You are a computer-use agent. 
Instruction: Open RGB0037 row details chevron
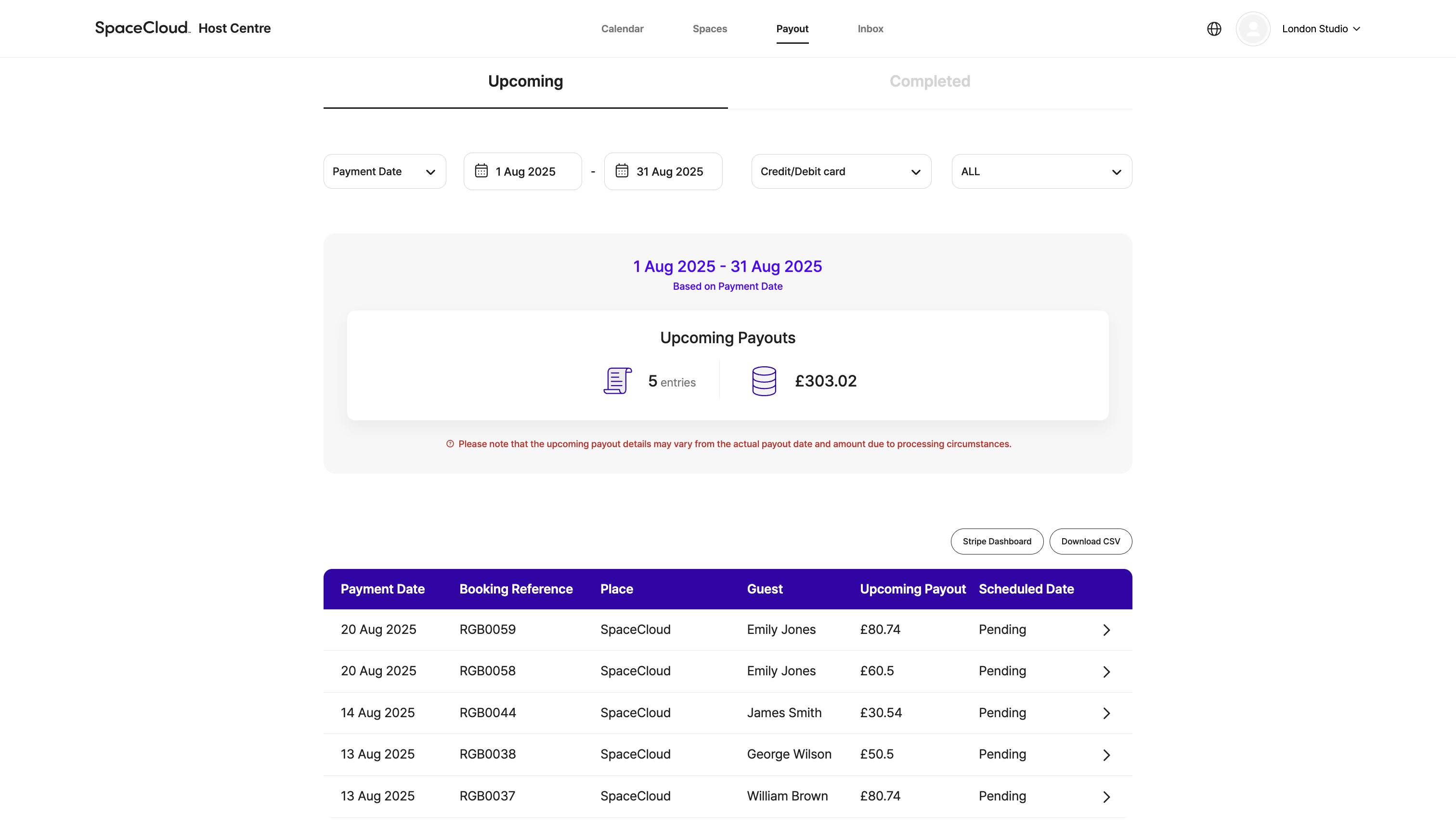click(x=1106, y=797)
